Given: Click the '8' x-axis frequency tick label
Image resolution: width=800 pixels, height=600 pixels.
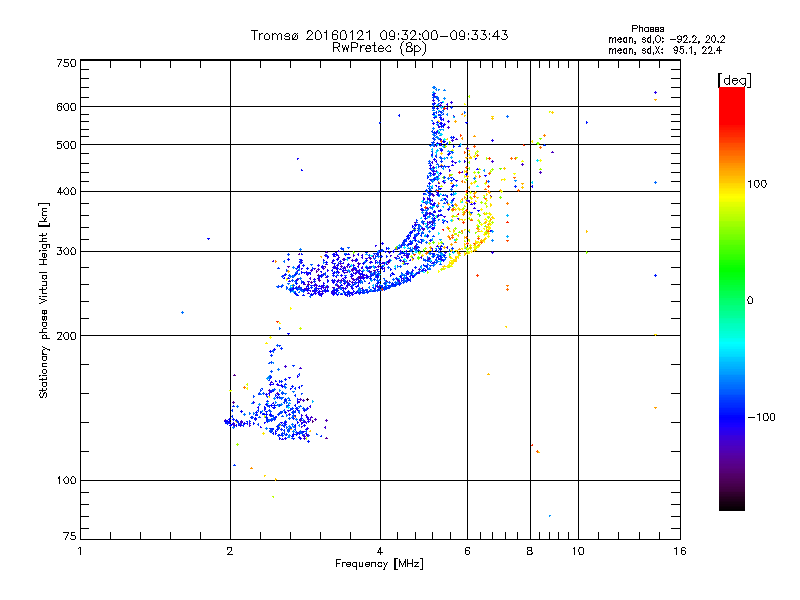Looking at the screenshot, I should [x=530, y=551].
